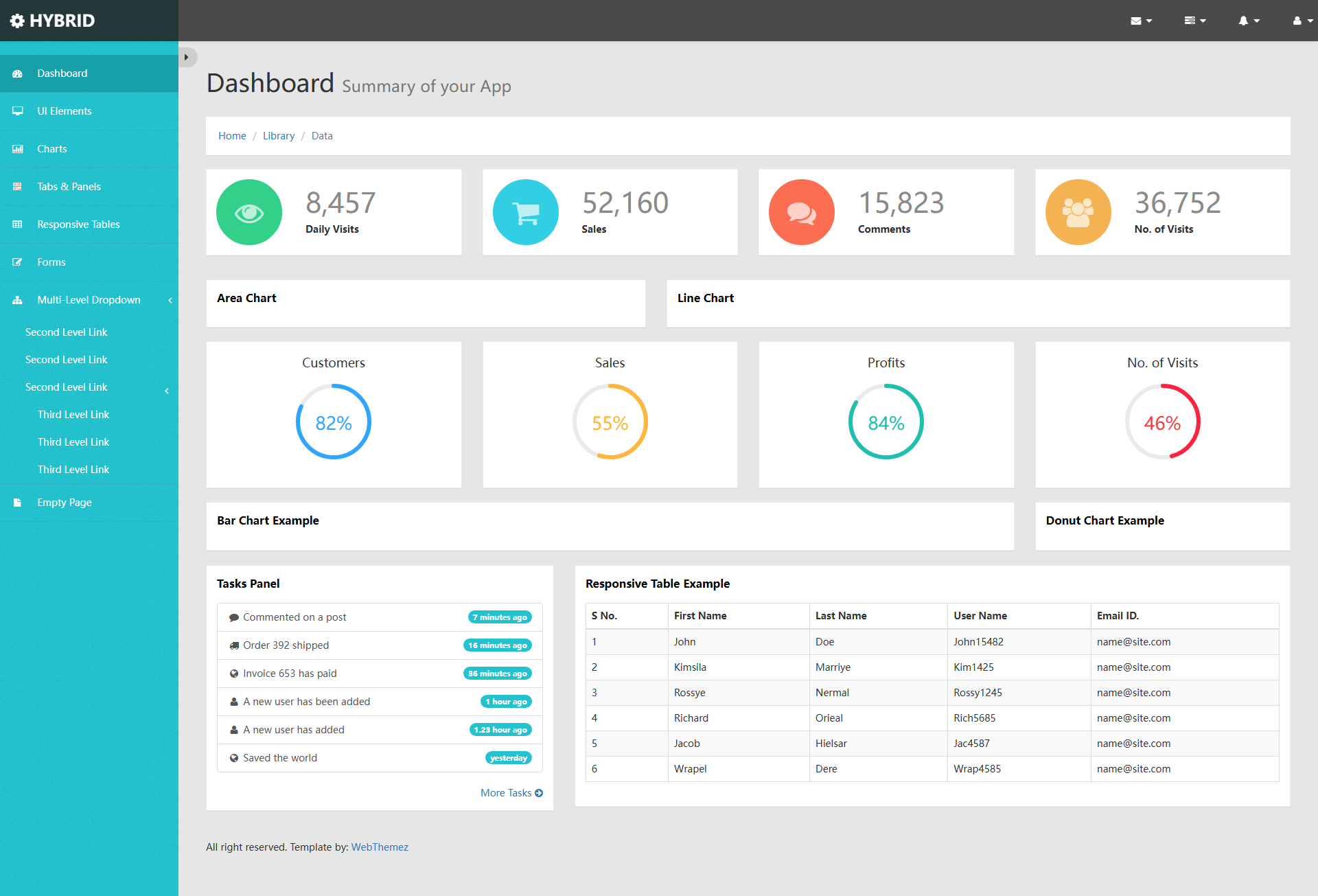Click the yesterday badge
Image resolution: width=1318 pixels, height=896 pixels.
[509, 758]
